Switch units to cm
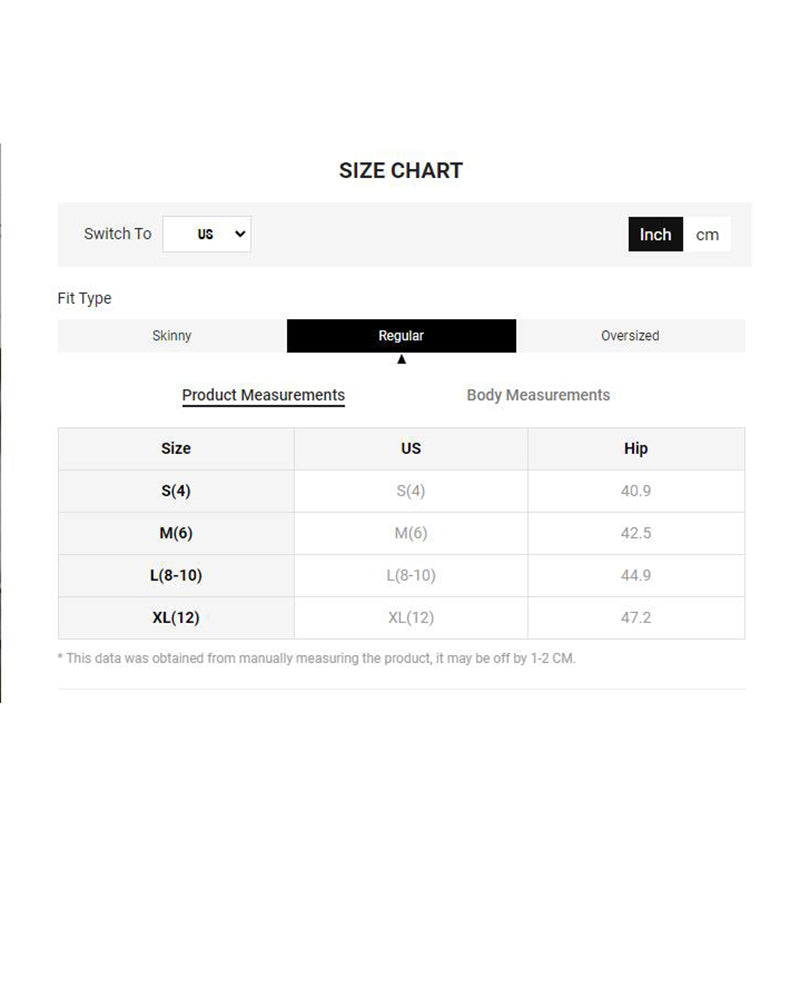This screenshot has height=1000, width=800. tap(707, 234)
